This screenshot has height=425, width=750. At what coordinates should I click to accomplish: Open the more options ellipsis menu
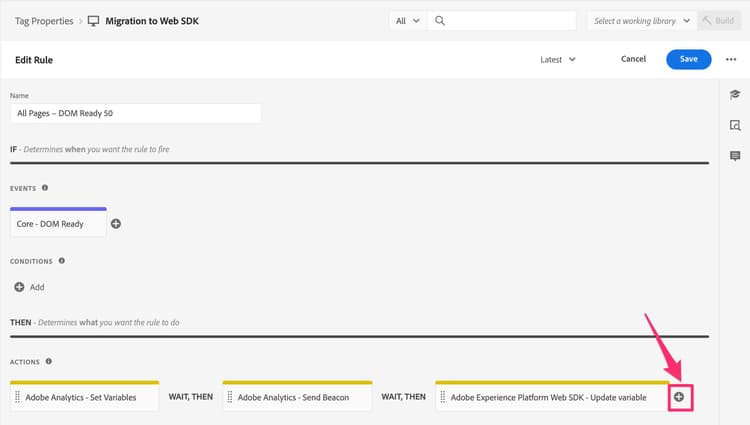[731, 59]
